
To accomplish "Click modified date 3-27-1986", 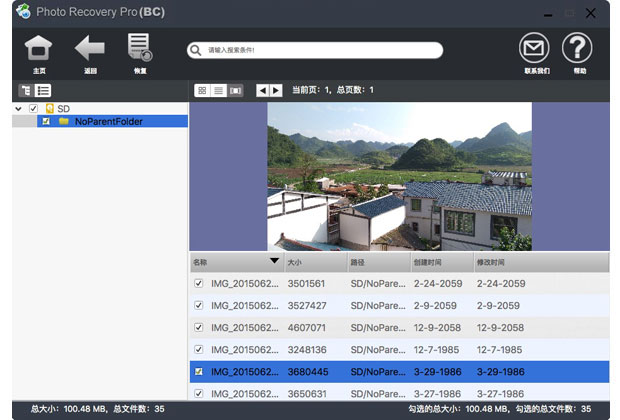I will click(x=500, y=394).
